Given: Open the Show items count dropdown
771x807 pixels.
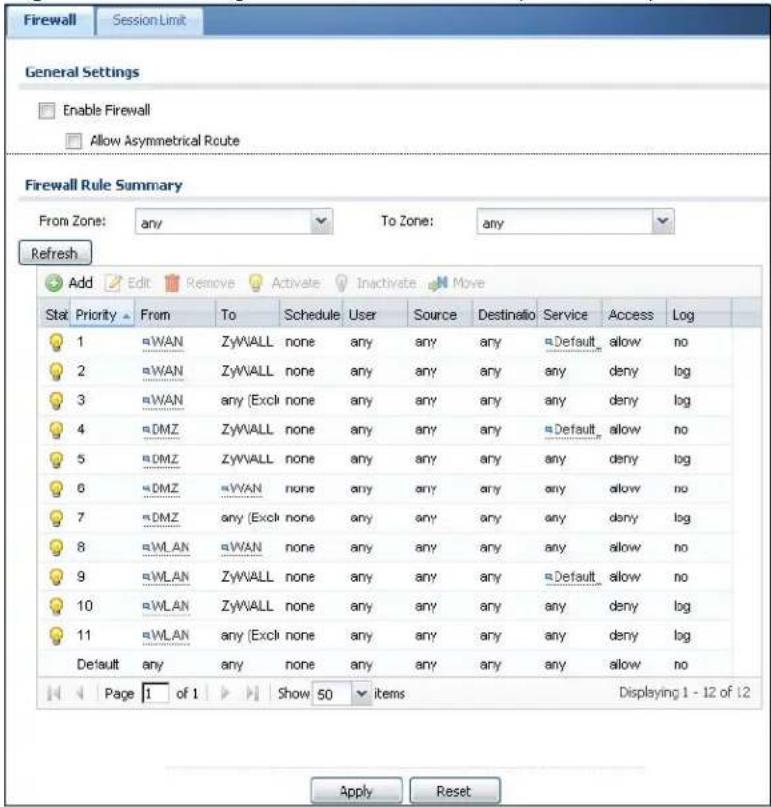Looking at the screenshot, I should pos(362,693).
